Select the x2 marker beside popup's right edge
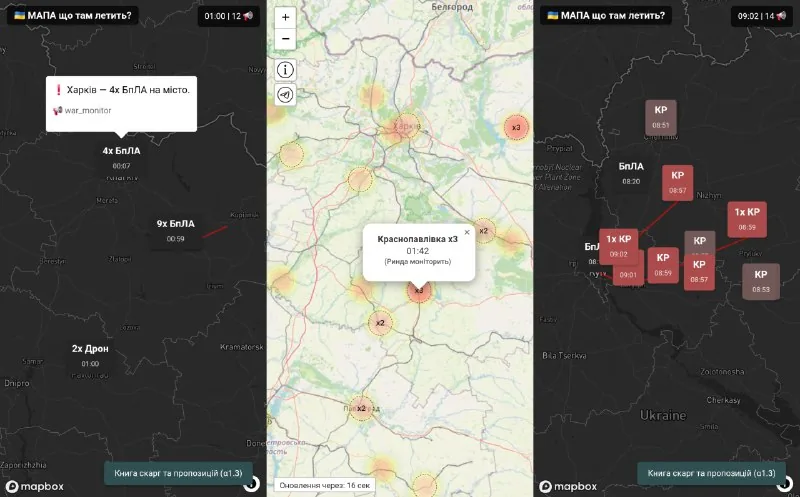Screen dimensions: 800x497 (x=484, y=231)
